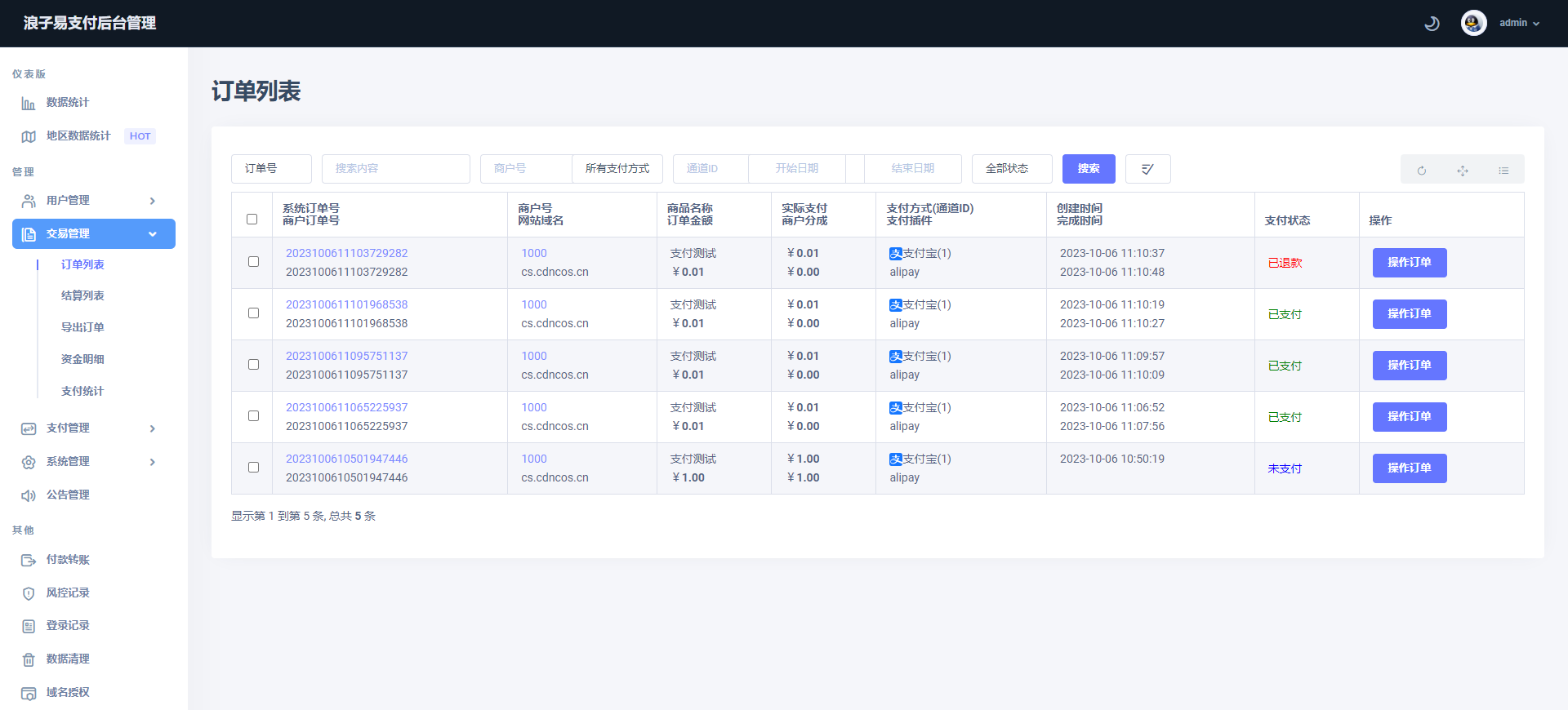Click the fullscreen toggle icon in table toolbar
Screen dimensions: 1568x710
click(1463, 171)
